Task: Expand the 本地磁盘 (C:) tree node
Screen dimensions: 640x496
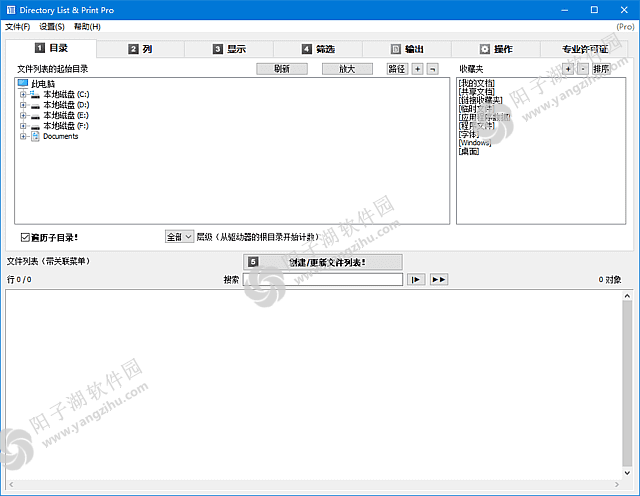Action: pos(23,94)
